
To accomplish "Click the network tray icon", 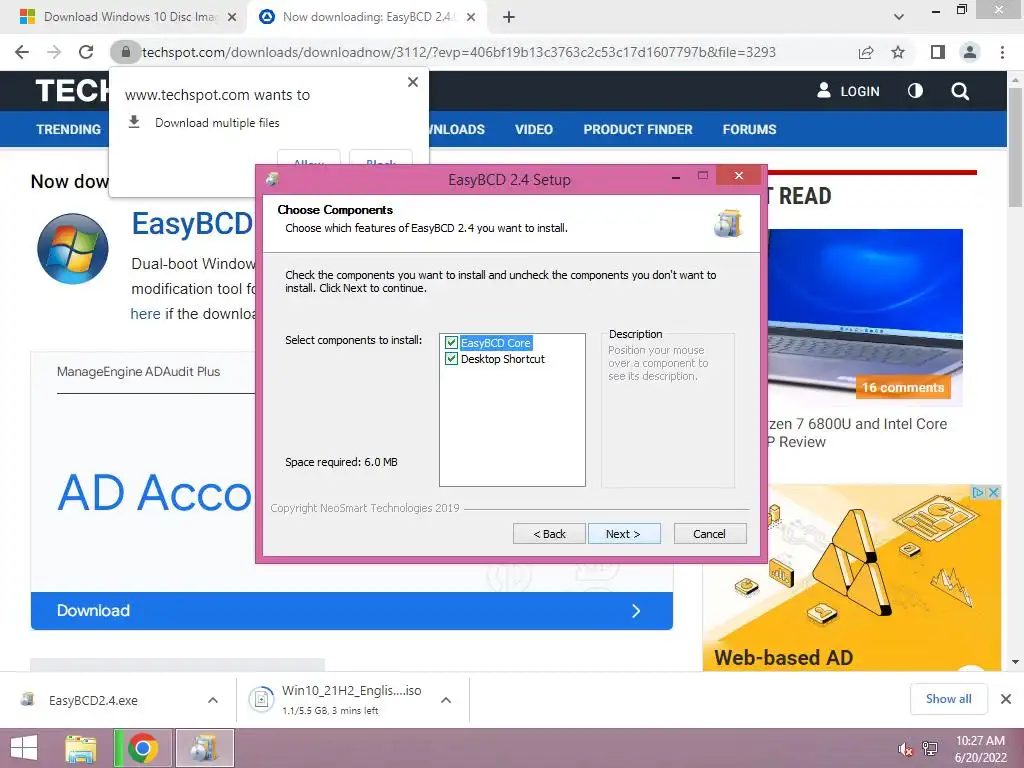I will 930,749.
